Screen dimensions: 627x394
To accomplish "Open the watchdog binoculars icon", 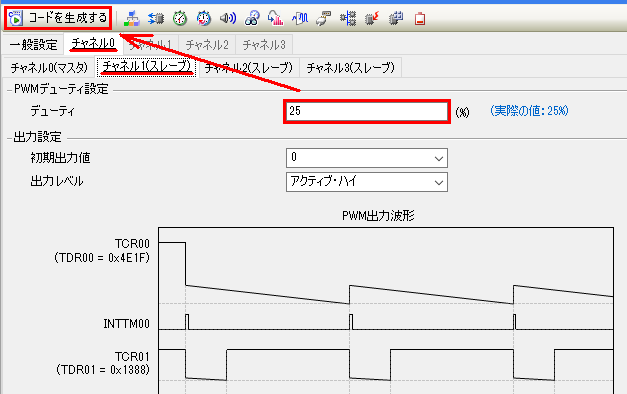I will [252, 18].
